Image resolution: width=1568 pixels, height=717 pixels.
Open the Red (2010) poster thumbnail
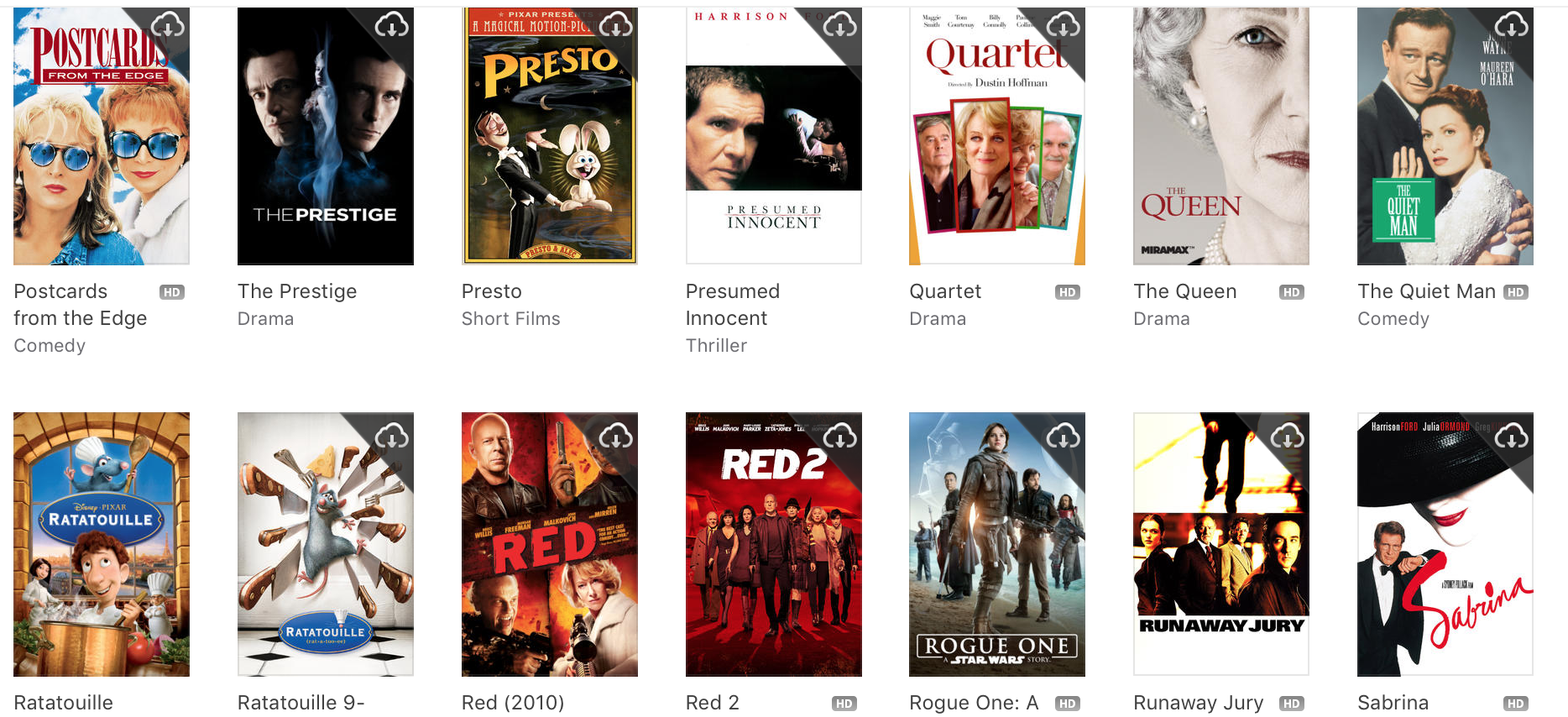(550, 544)
